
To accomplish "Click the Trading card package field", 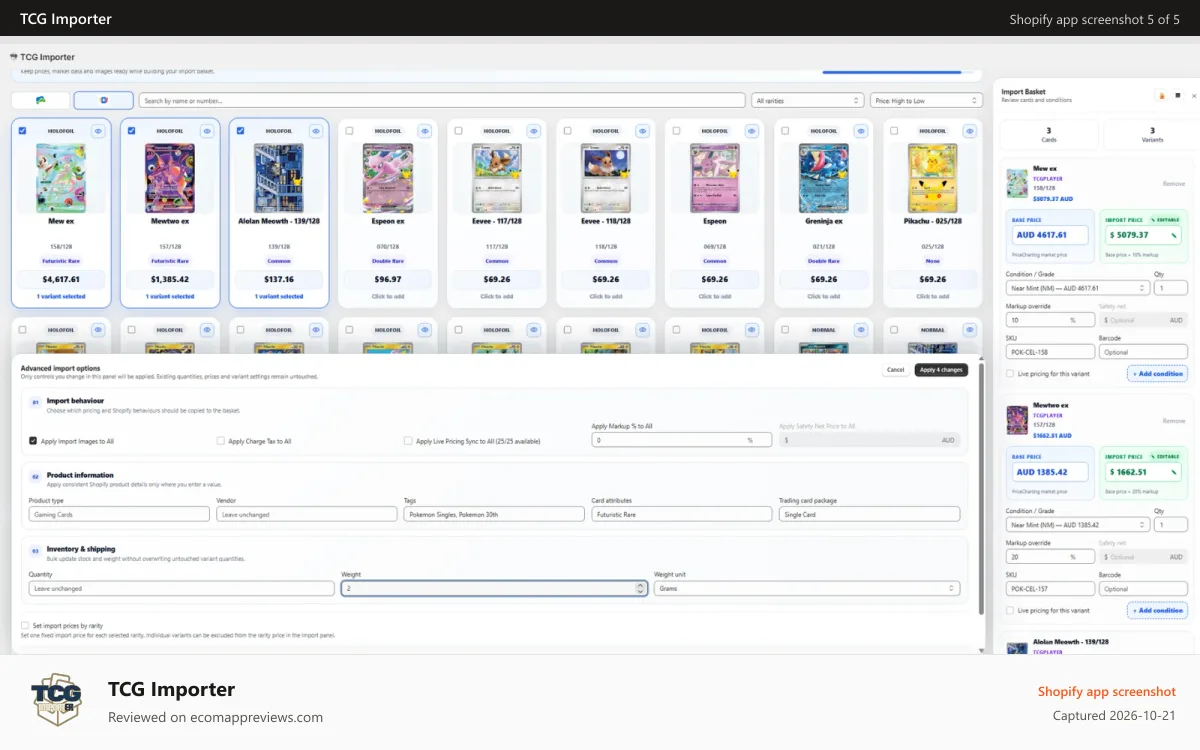I will [x=869, y=514].
